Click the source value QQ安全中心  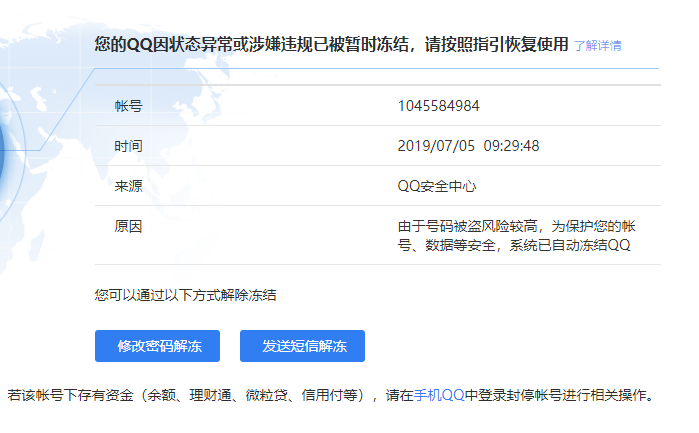point(437,186)
